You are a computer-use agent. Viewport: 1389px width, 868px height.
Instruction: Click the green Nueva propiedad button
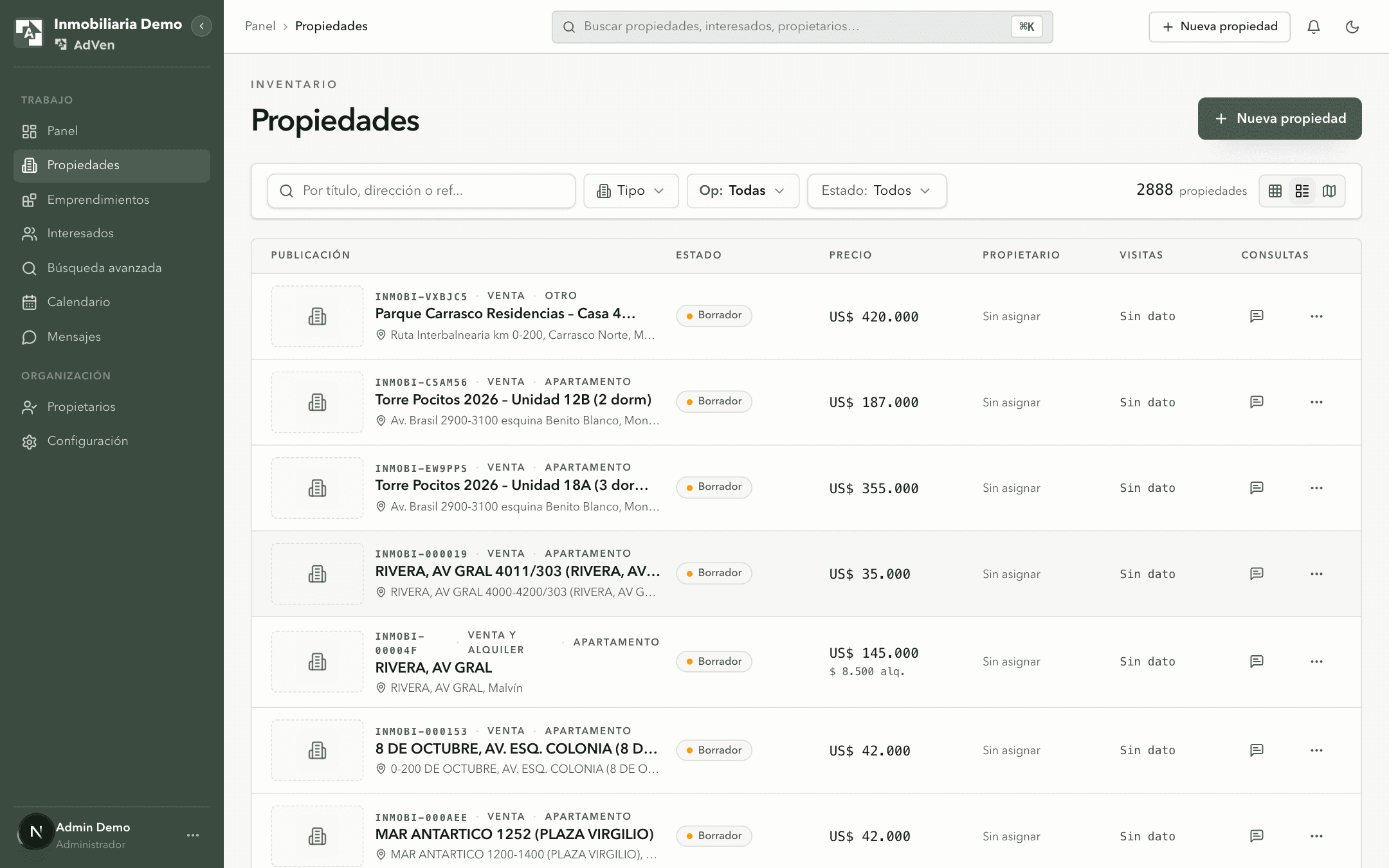click(x=1279, y=118)
